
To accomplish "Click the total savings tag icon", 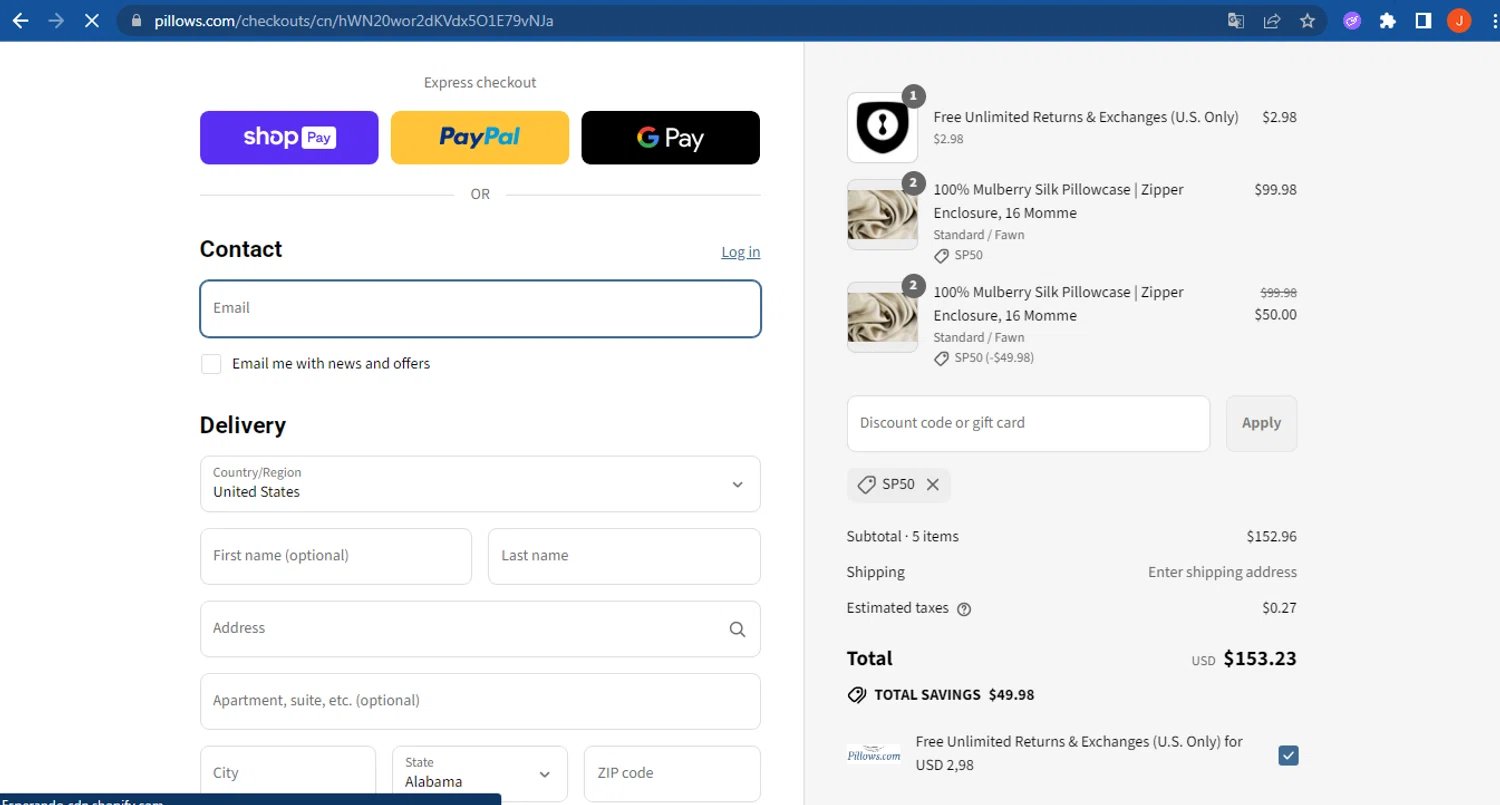I will coord(856,695).
